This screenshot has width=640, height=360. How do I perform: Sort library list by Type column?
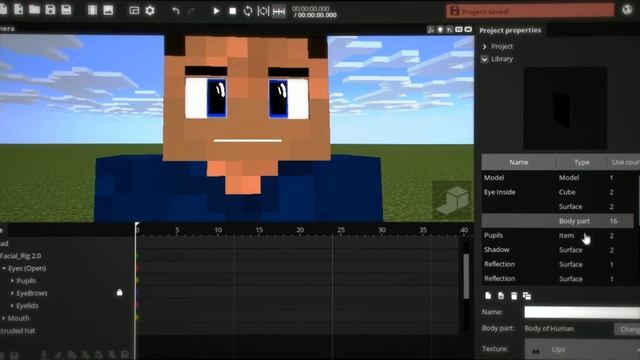pyautogui.click(x=581, y=162)
